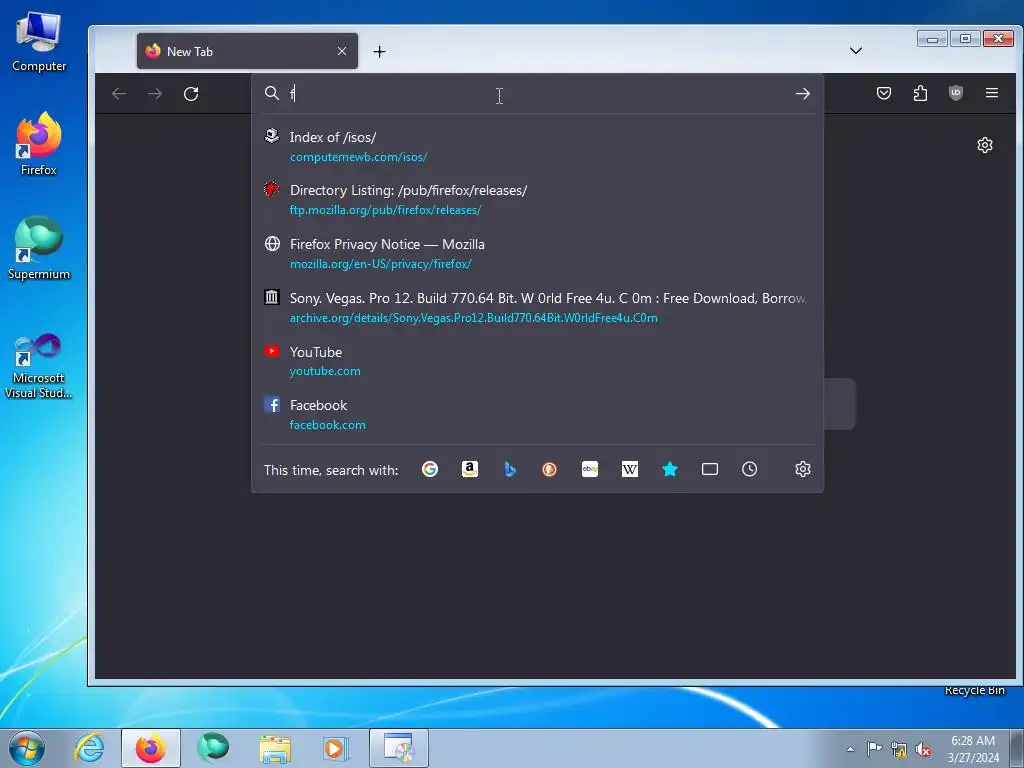This screenshot has width=1024, height=768.
Task: Click the search magnifier icon in address bar
Action: pos(272,93)
